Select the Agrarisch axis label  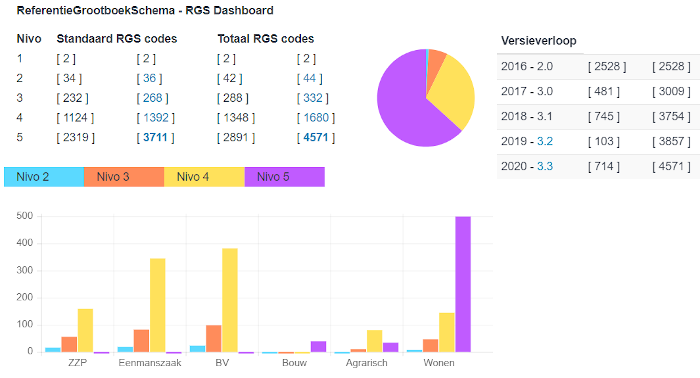[x=367, y=363]
